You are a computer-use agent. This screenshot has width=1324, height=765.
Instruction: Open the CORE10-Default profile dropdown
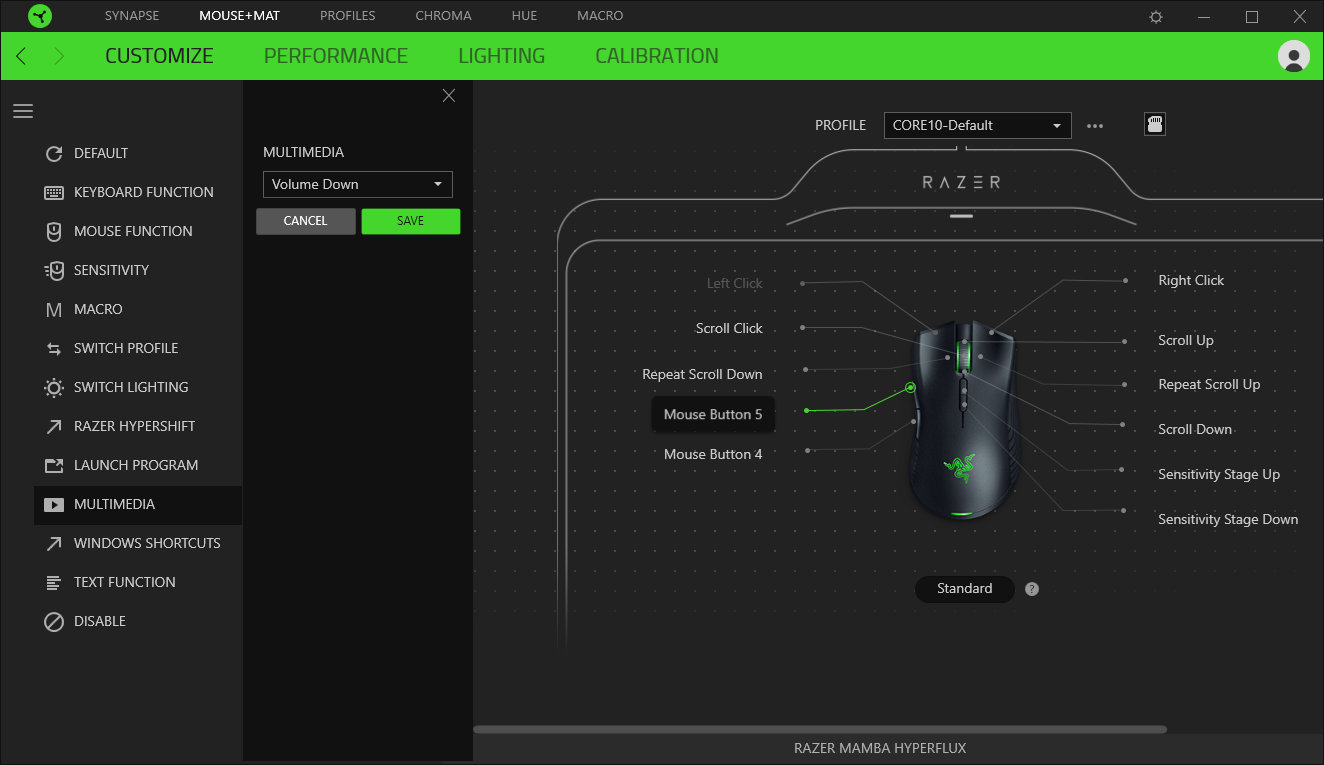977,126
